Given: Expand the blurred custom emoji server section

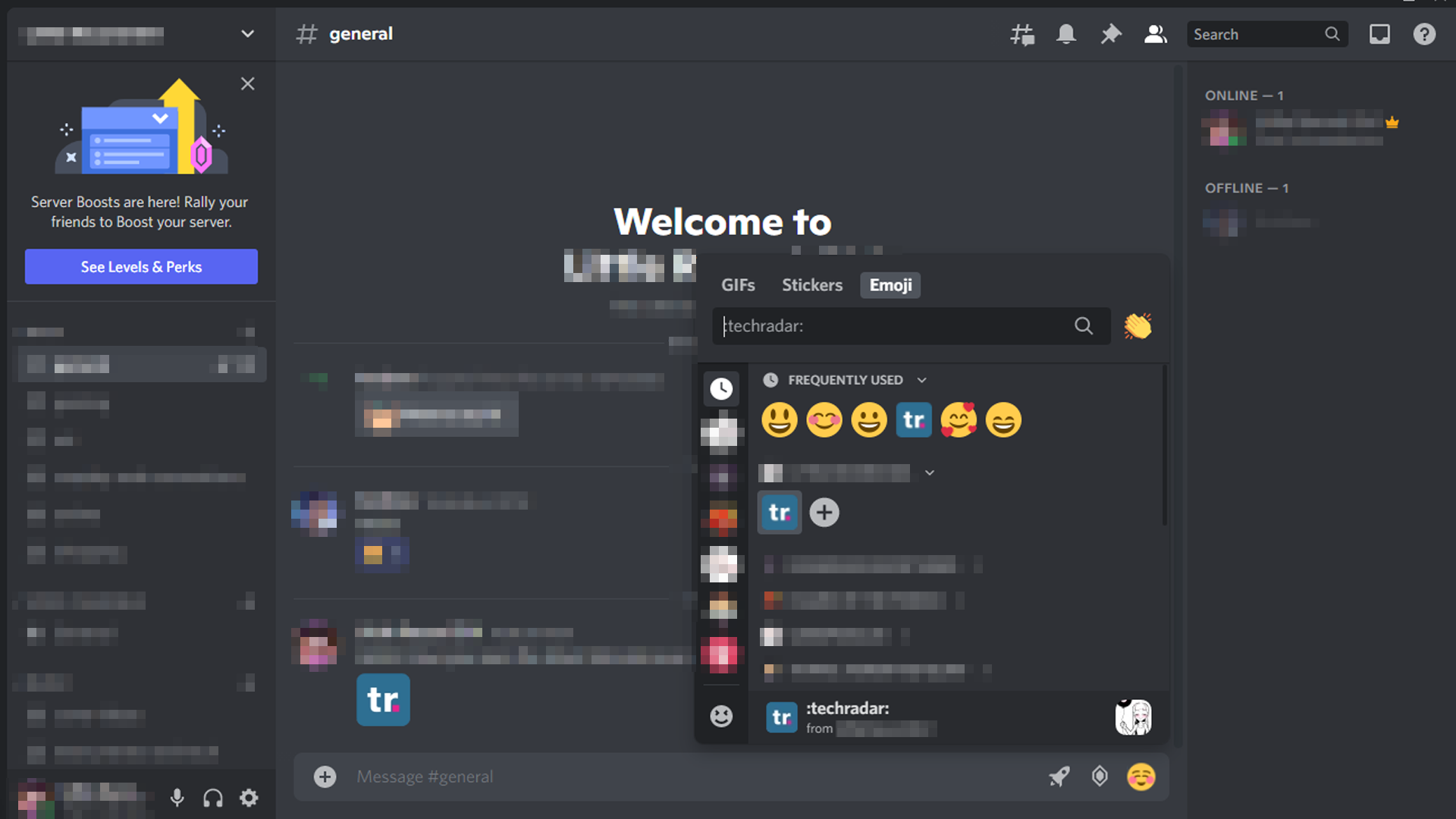Looking at the screenshot, I should [929, 471].
